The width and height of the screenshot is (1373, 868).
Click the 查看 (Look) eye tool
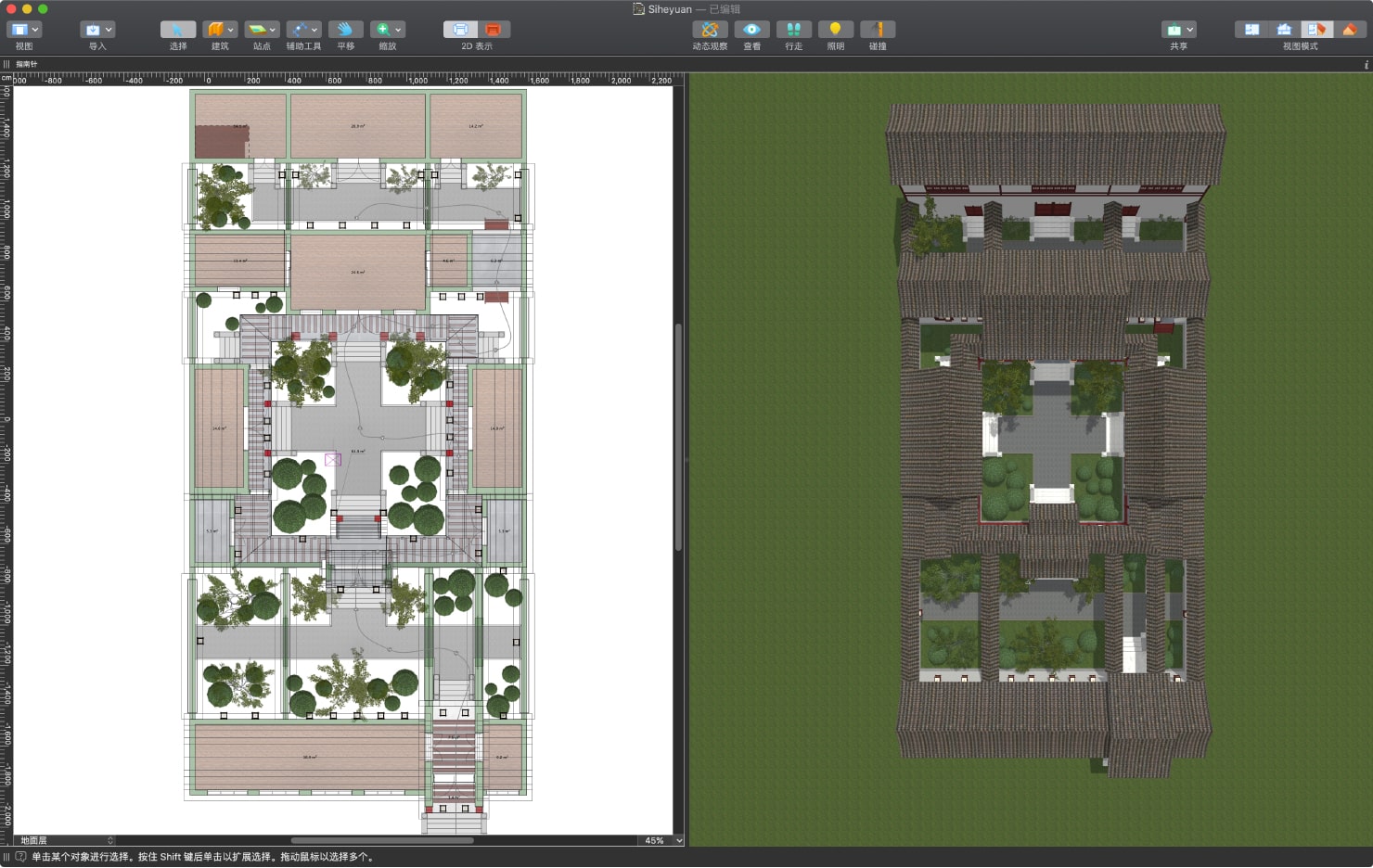[x=751, y=30]
